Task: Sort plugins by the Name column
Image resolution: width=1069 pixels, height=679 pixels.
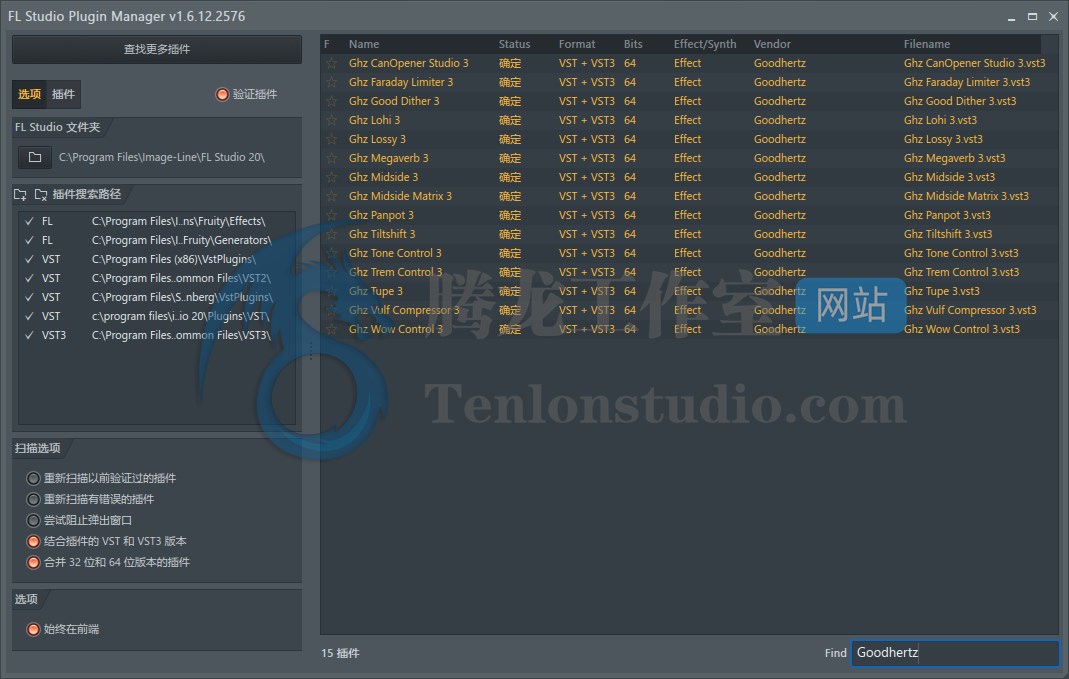Action: [x=364, y=44]
